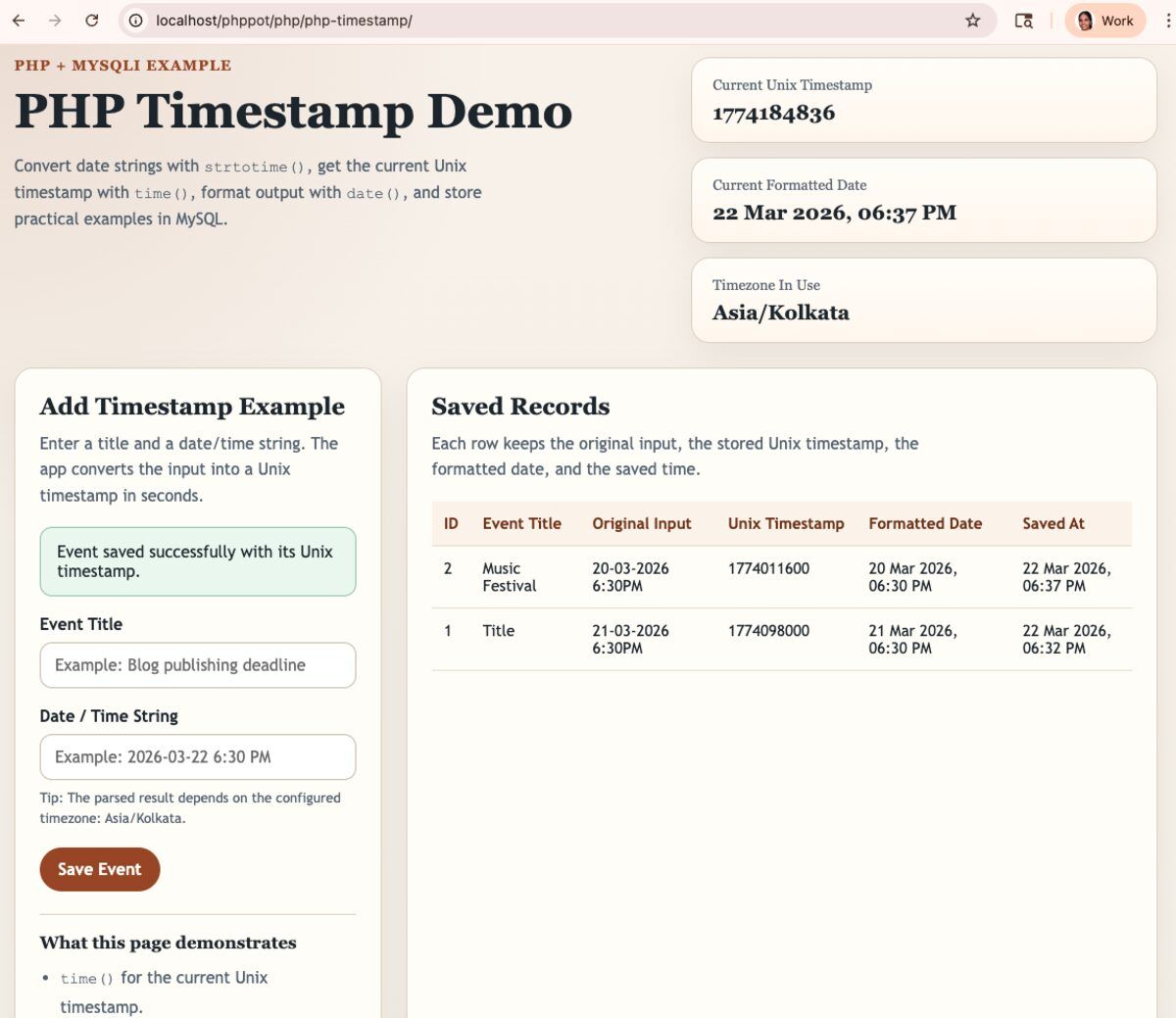Click the Save Event button
The width and height of the screenshot is (1176, 1018).
click(x=100, y=869)
